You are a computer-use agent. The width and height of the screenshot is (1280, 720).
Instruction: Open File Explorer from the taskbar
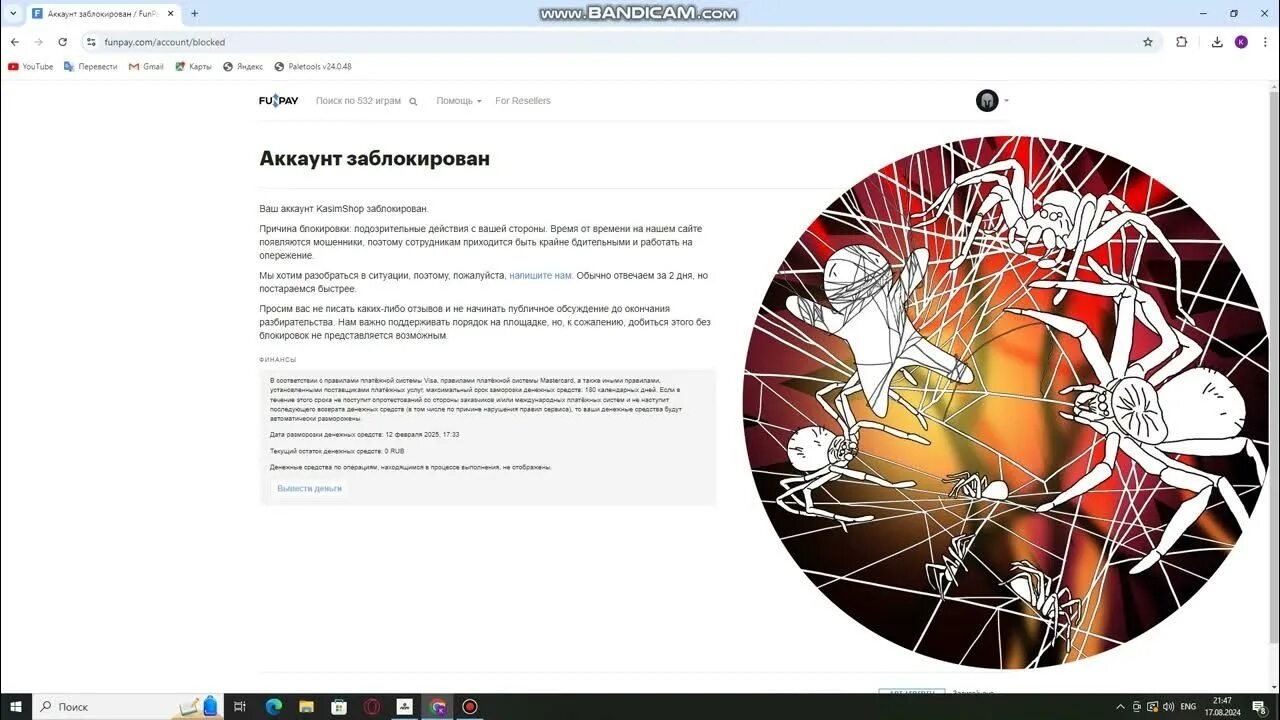coord(306,706)
